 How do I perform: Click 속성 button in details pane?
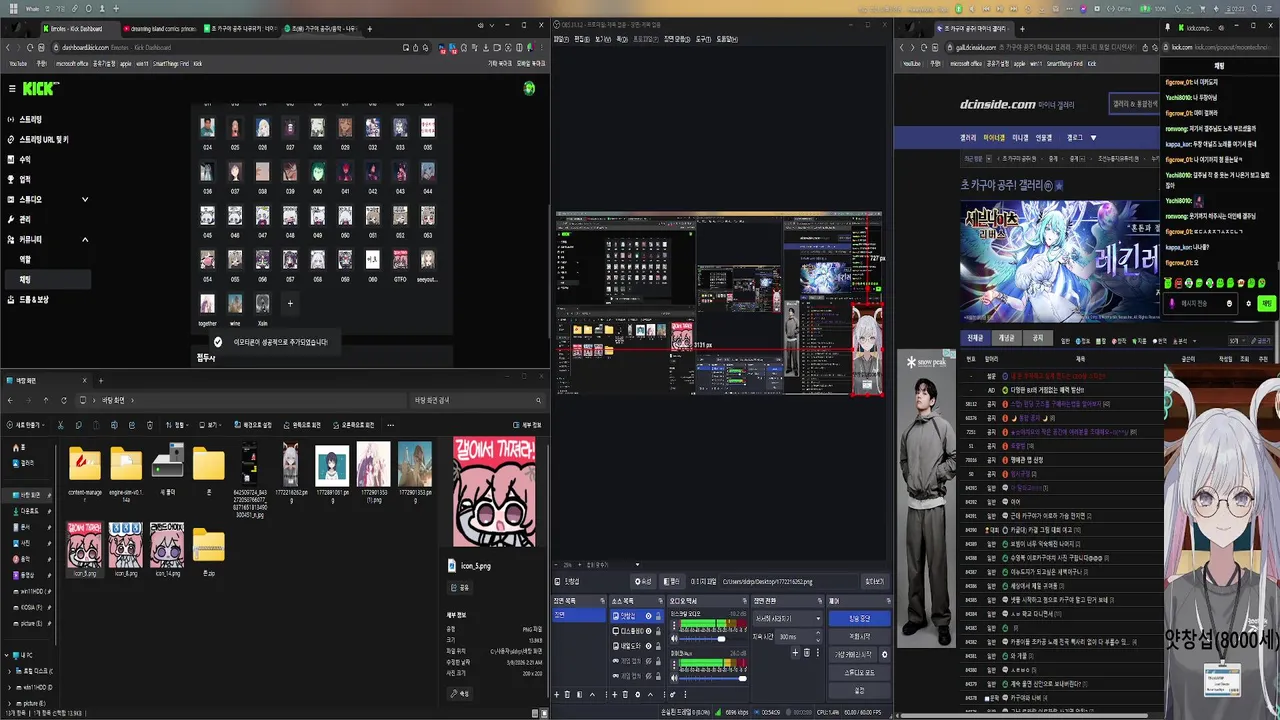tap(460, 693)
